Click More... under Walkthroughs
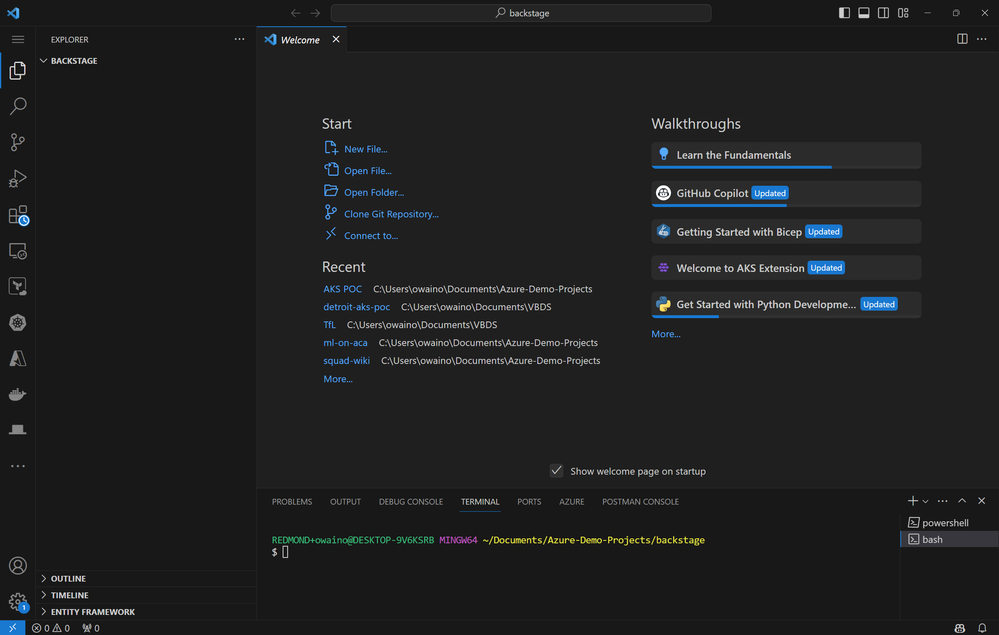The width and height of the screenshot is (999, 635). point(666,334)
